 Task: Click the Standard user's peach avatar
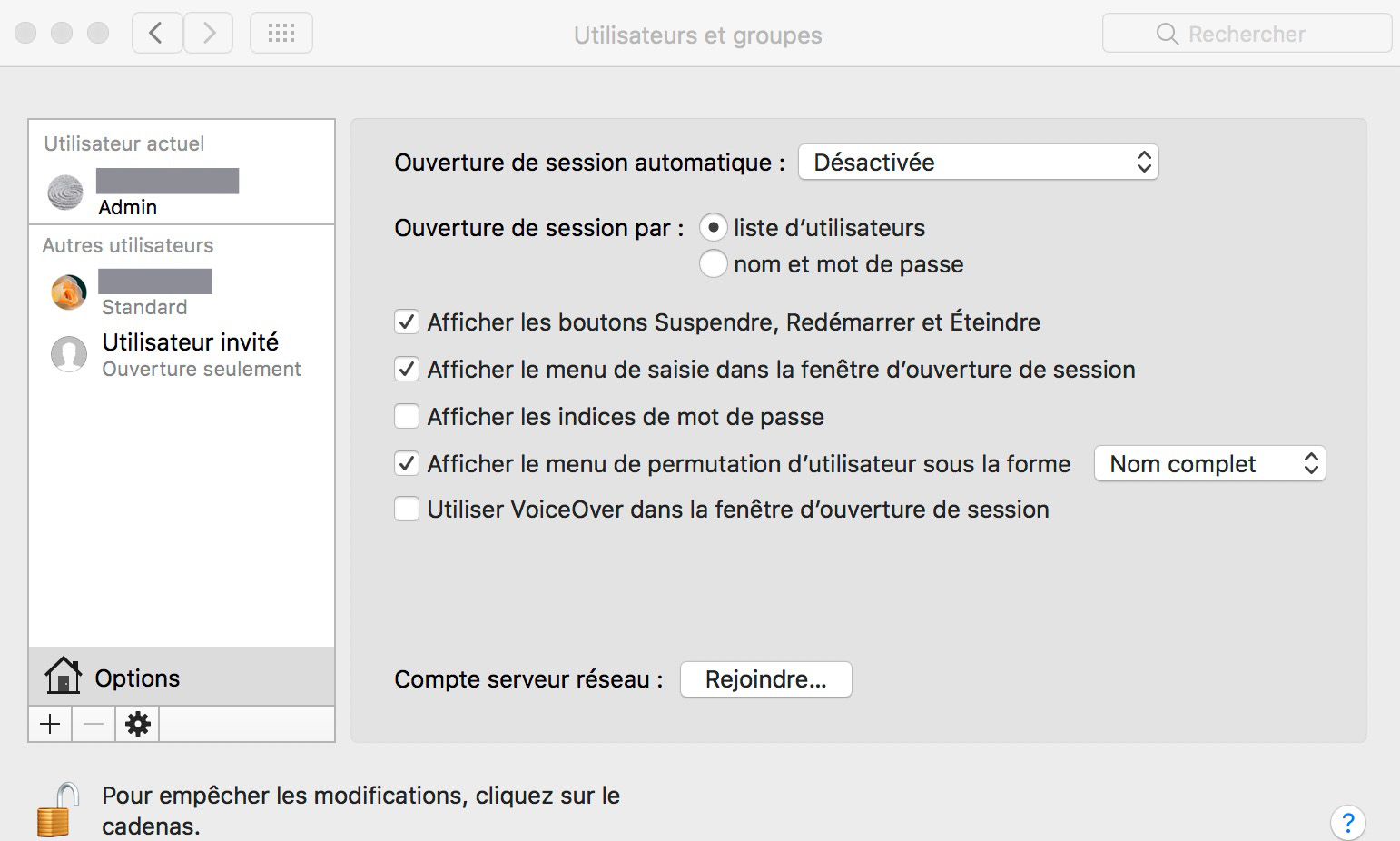click(68, 292)
